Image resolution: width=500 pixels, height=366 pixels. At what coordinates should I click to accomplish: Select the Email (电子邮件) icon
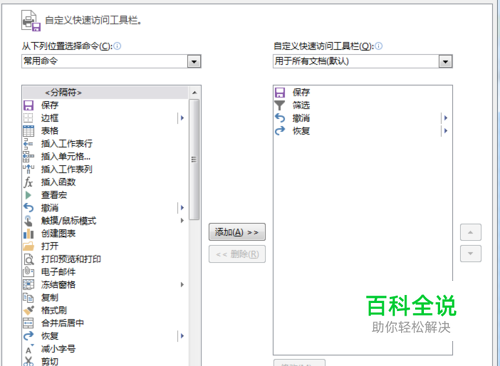pyautogui.click(x=28, y=272)
